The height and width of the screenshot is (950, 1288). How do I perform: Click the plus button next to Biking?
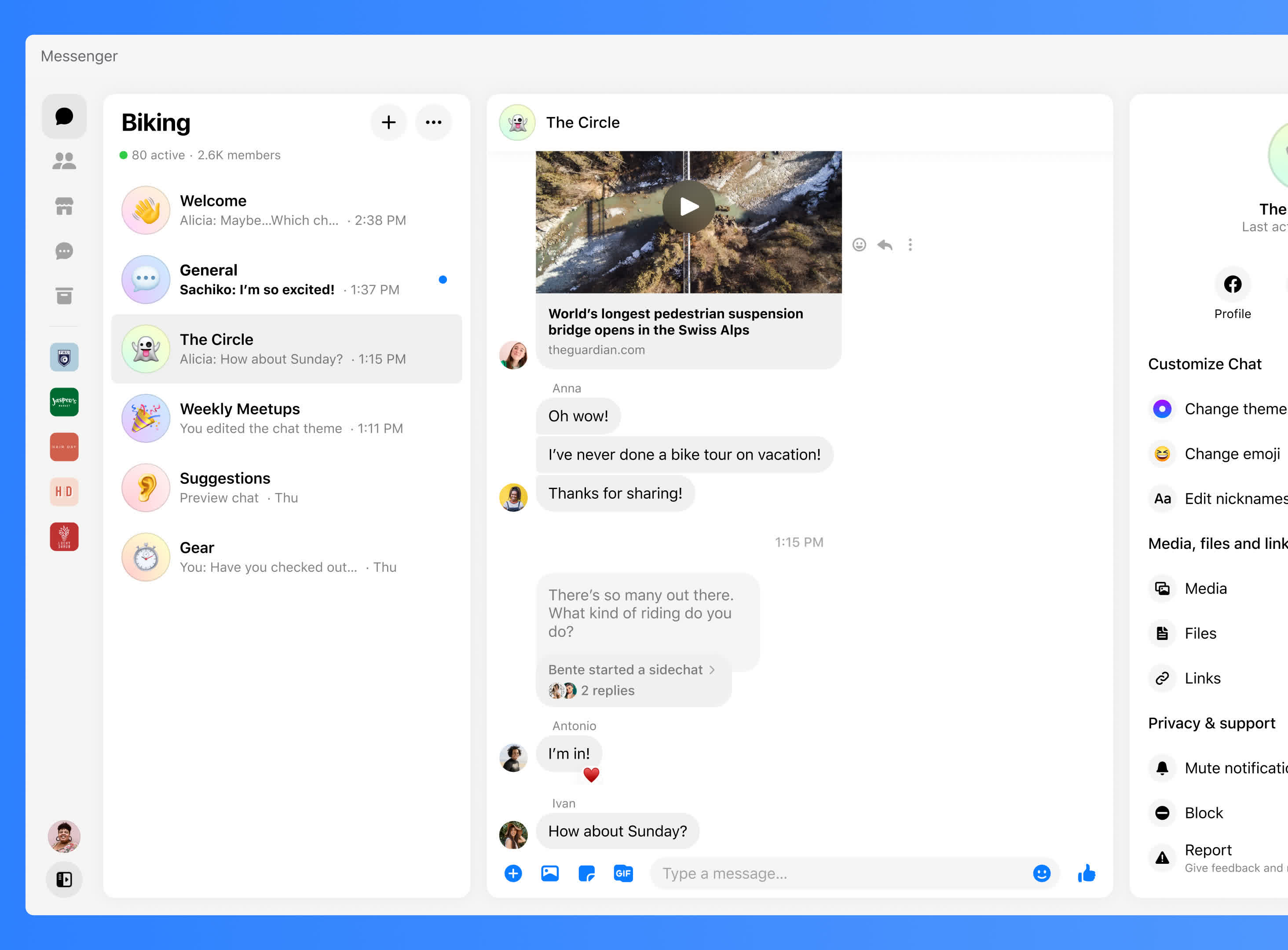pos(389,122)
